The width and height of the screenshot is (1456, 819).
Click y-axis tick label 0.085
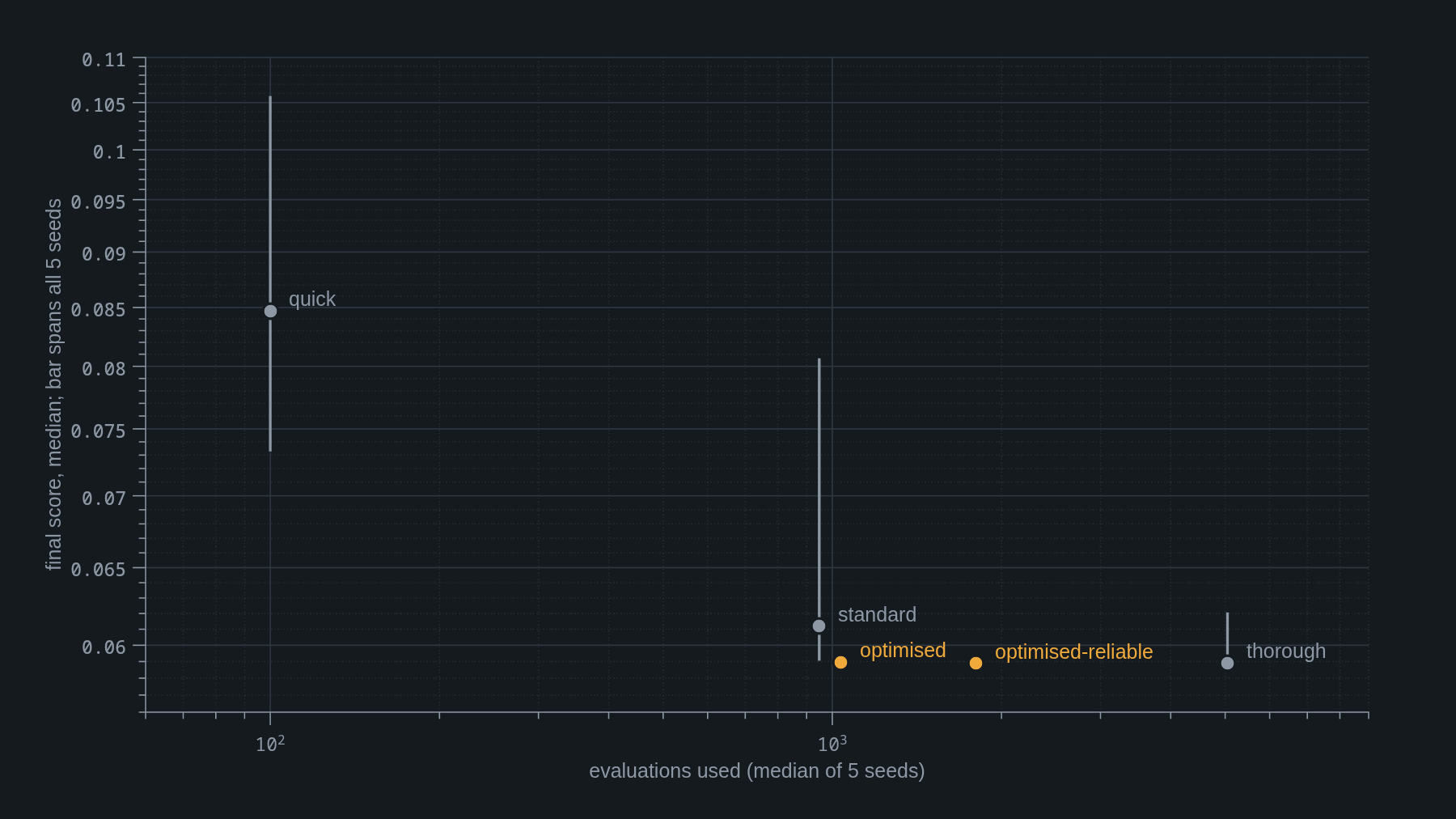pos(98,310)
